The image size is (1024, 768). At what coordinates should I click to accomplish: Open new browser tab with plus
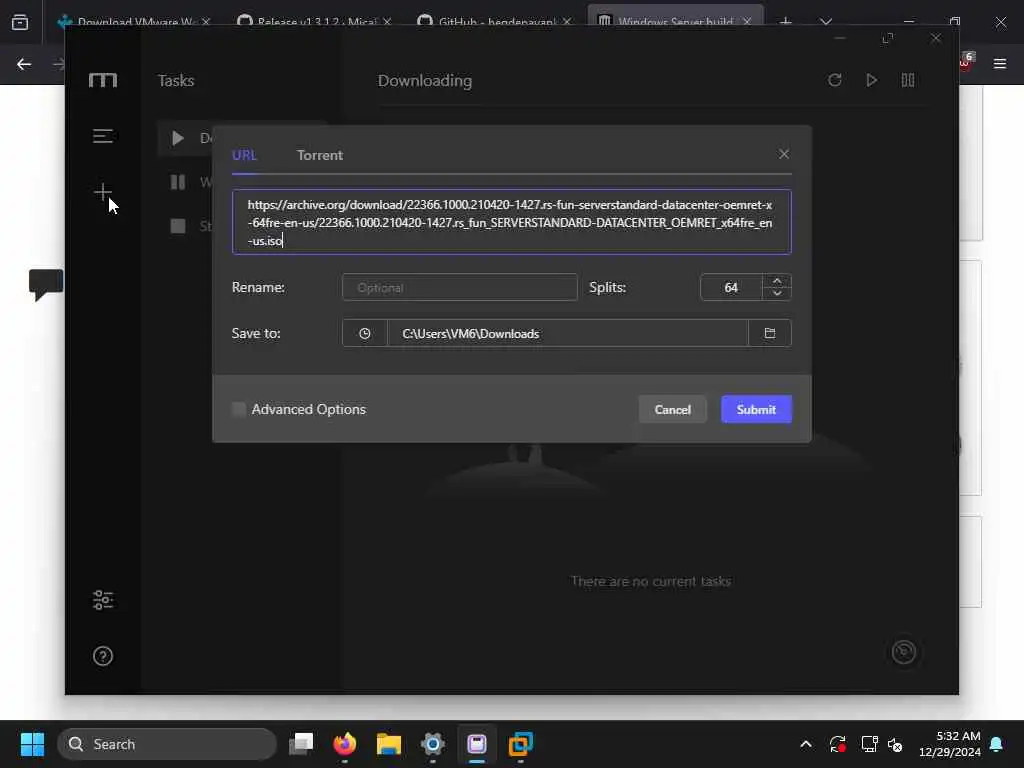click(x=786, y=22)
